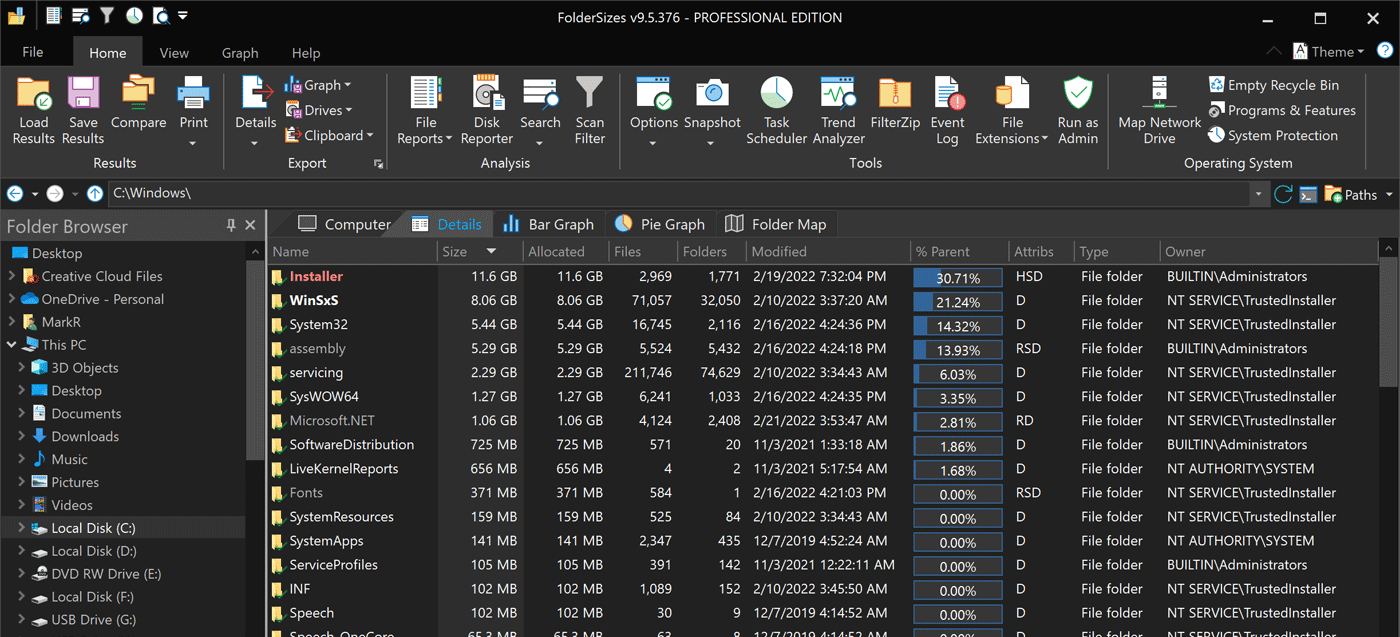Viewport: 1400px width, 637px height.
Task: Click the Save Results floppy icon
Action: [83, 93]
